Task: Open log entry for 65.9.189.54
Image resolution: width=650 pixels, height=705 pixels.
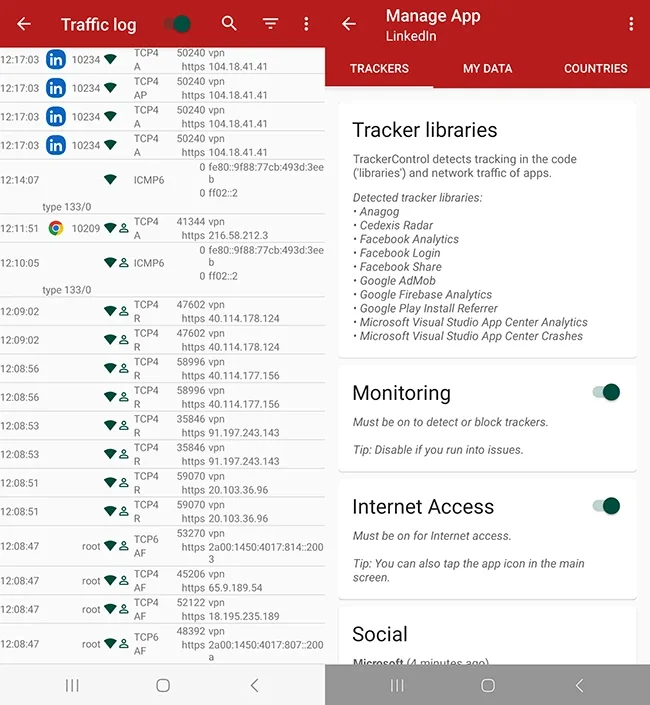Action: (162, 581)
